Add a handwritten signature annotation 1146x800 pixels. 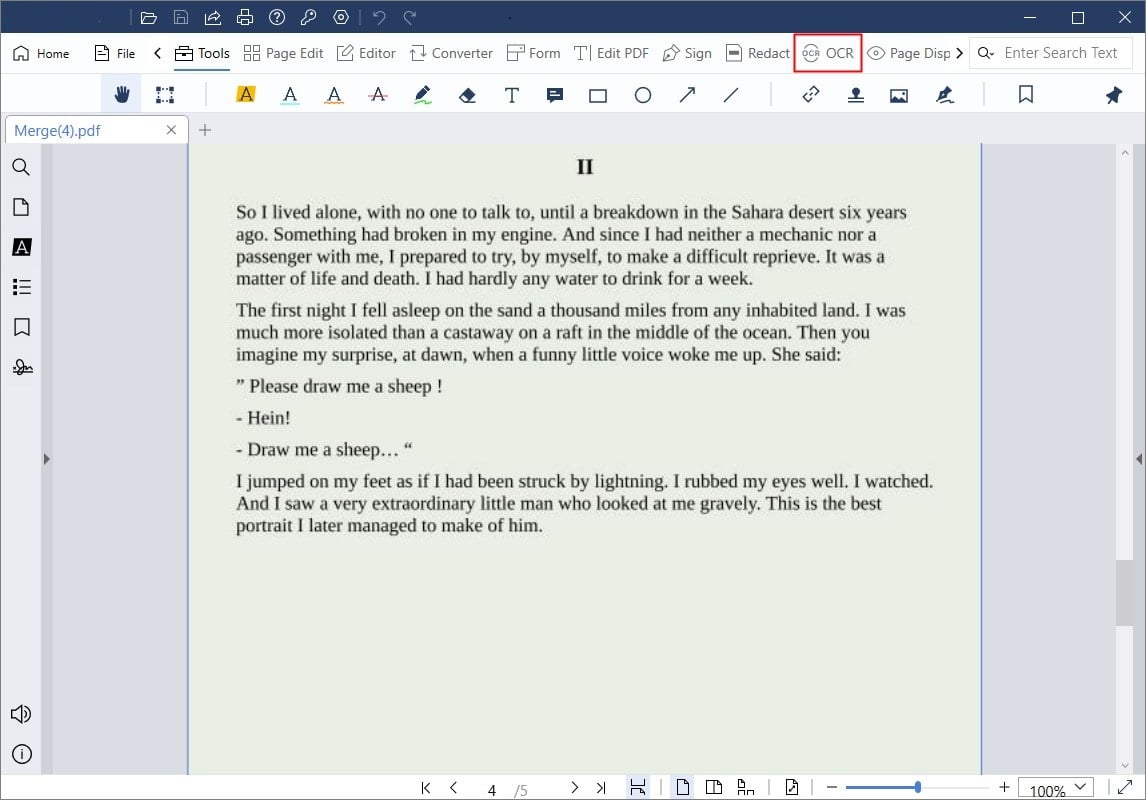pos(944,95)
